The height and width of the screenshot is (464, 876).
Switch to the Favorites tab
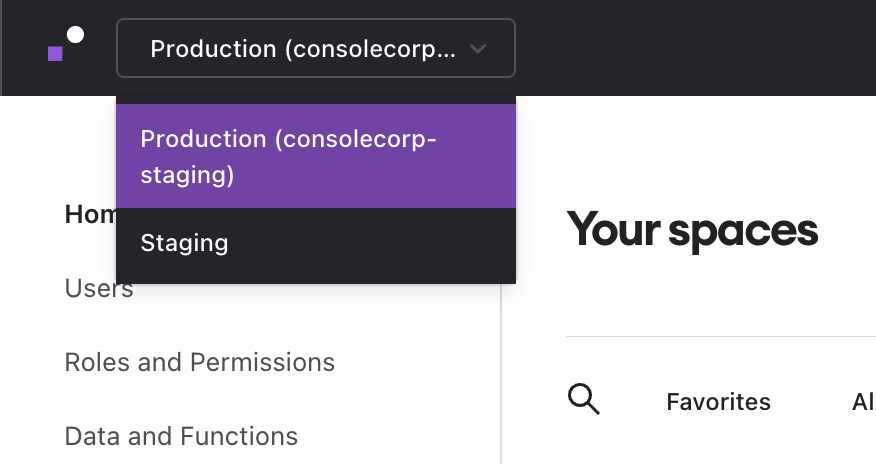[718, 402]
